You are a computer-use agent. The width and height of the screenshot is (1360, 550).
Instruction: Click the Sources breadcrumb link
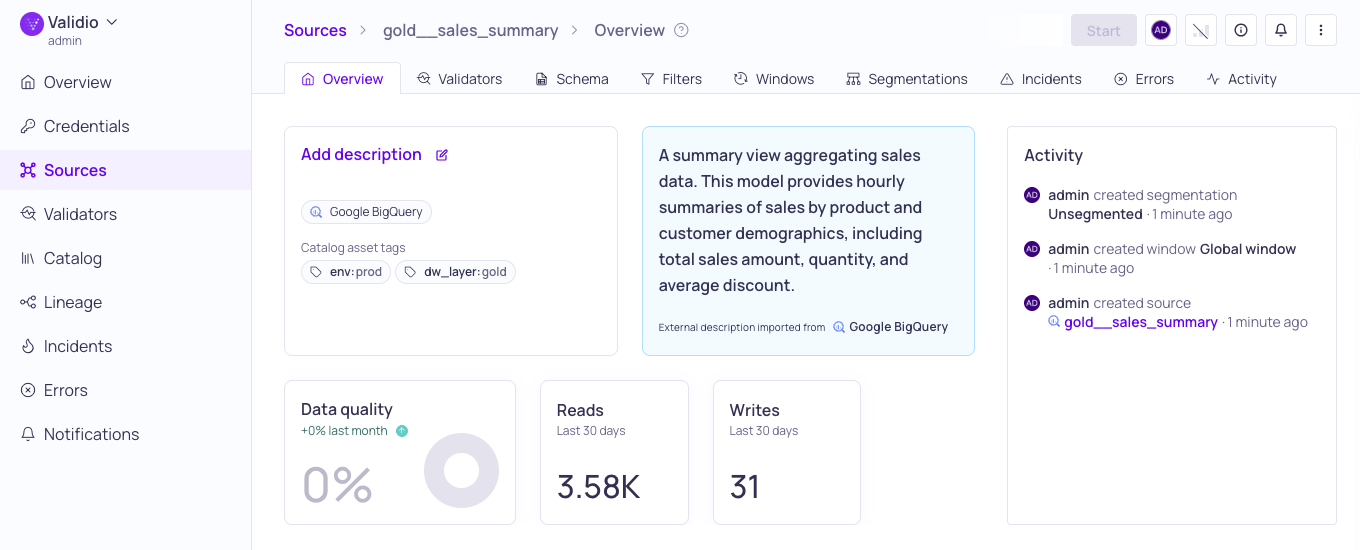[315, 30]
